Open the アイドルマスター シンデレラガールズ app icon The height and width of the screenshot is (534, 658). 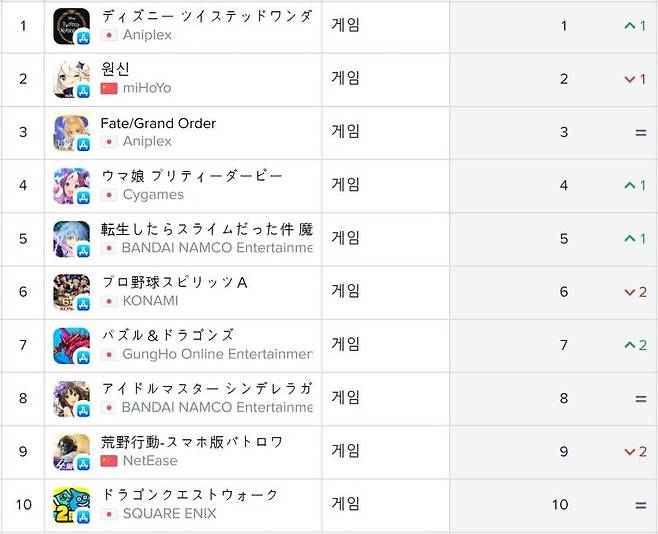(71, 398)
